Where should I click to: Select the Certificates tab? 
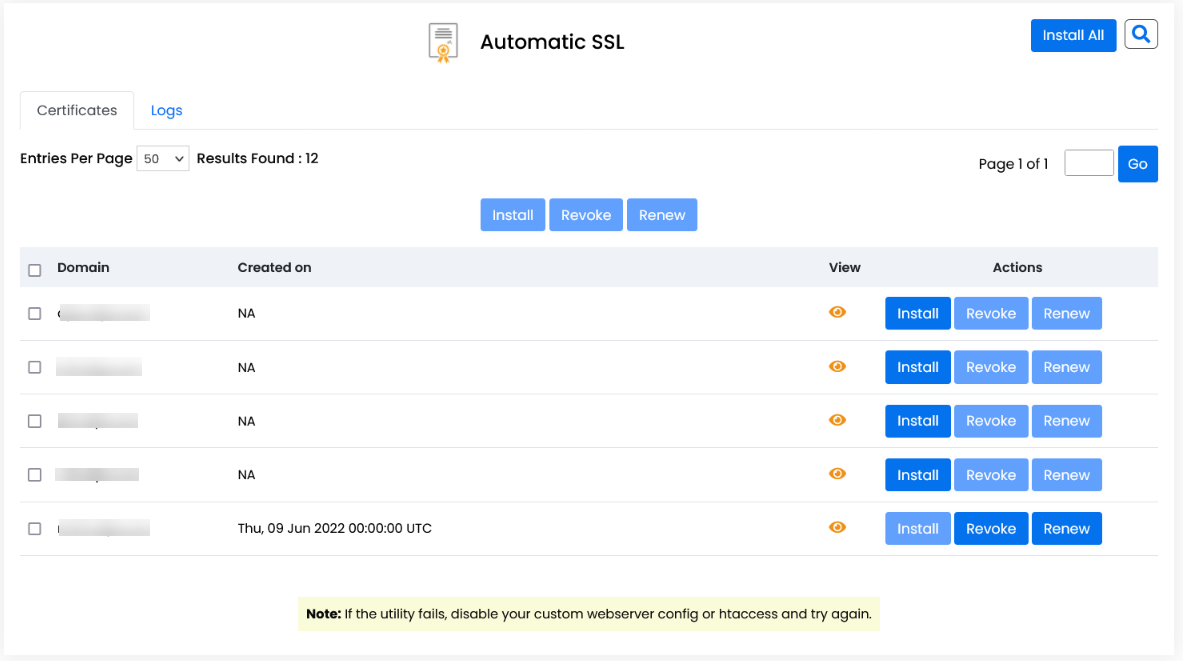76,110
